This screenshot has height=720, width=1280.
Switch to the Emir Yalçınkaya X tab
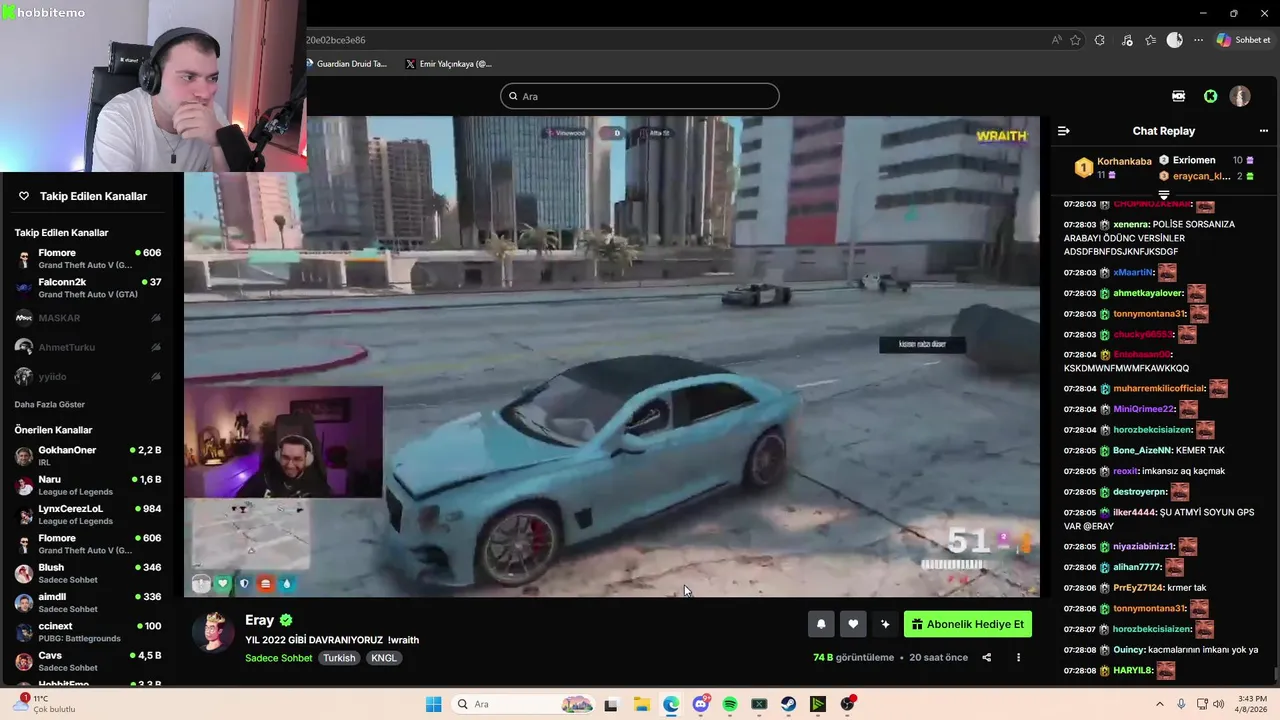coord(449,64)
